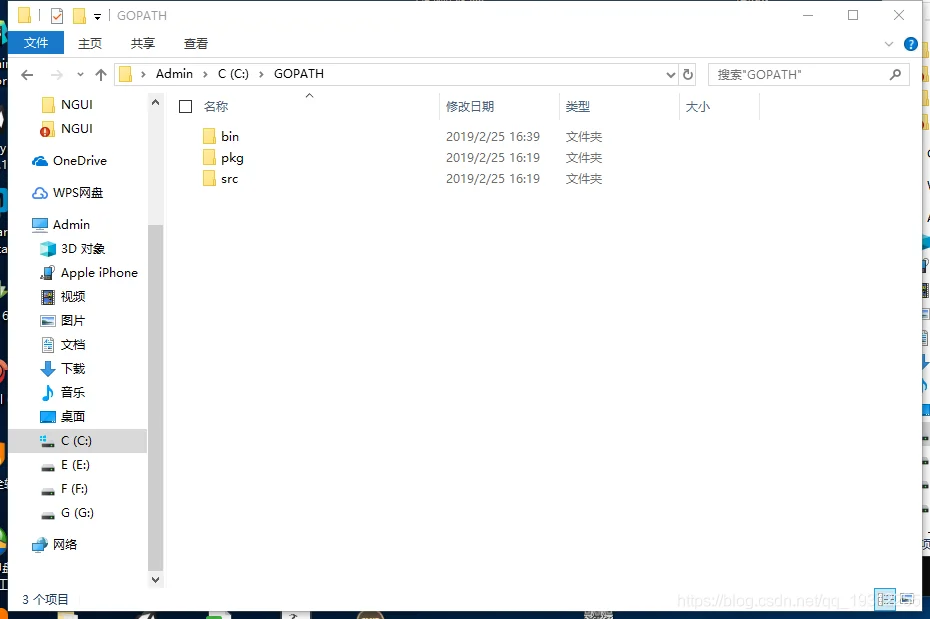Click the quick access properties checkmark icon
930x619 pixels.
(x=57, y=16)
